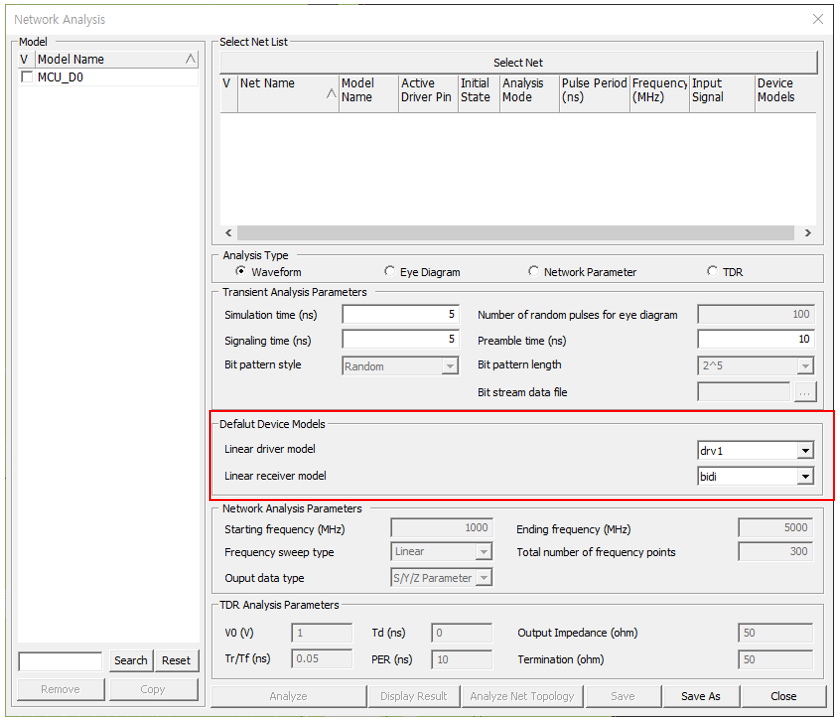Click the model search text box
The width and height of the screenshot is (840, 723).
tap(60, 661)
